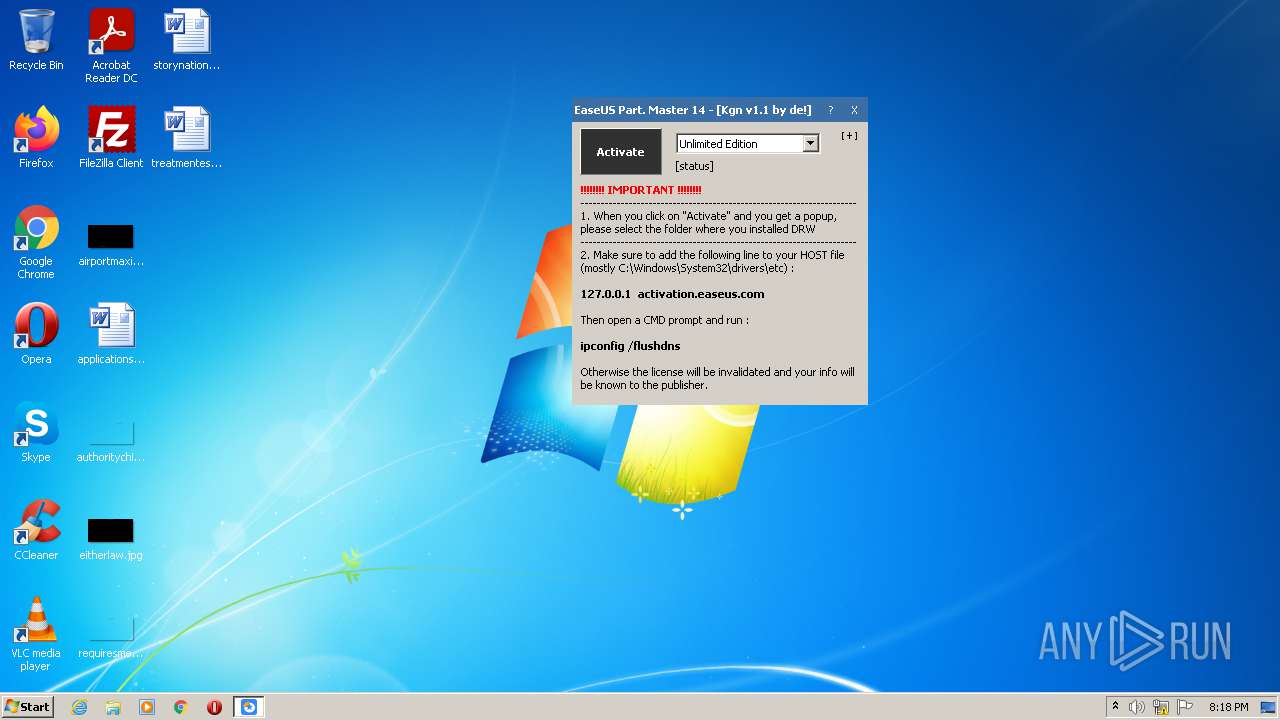Click the Show desktop button
1280x720 pixels.
[x=1268, y=707]
